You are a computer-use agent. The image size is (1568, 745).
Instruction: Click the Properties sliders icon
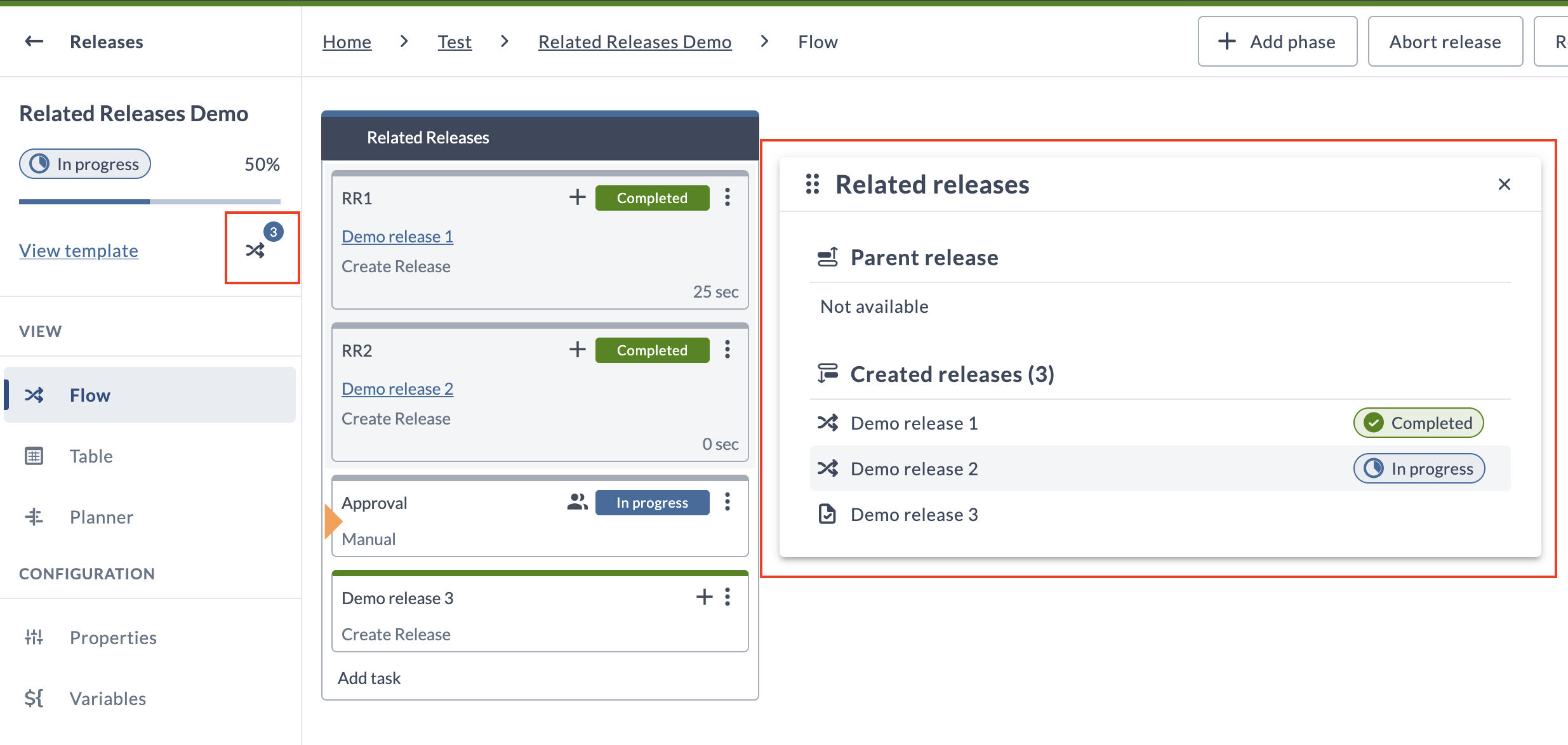click(34, 637)
